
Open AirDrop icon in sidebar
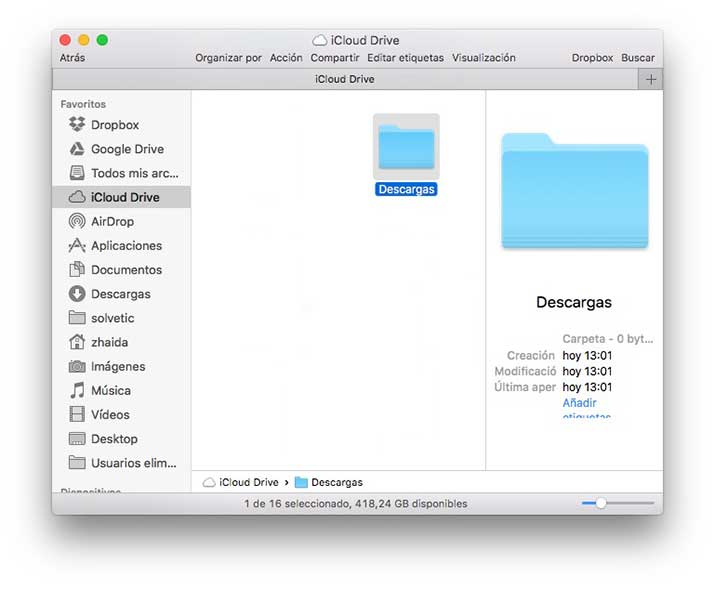coord(77,221)
